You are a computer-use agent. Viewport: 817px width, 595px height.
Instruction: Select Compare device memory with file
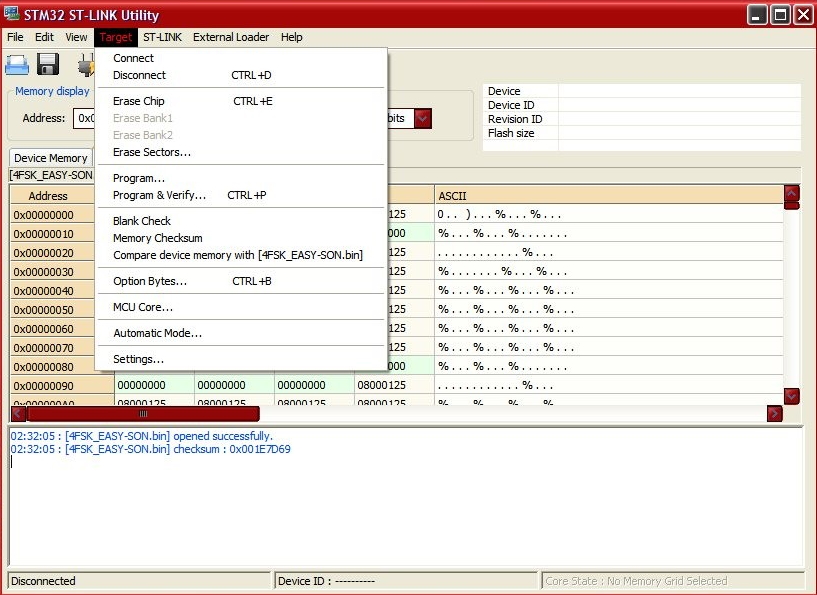(x=241, y=255)
